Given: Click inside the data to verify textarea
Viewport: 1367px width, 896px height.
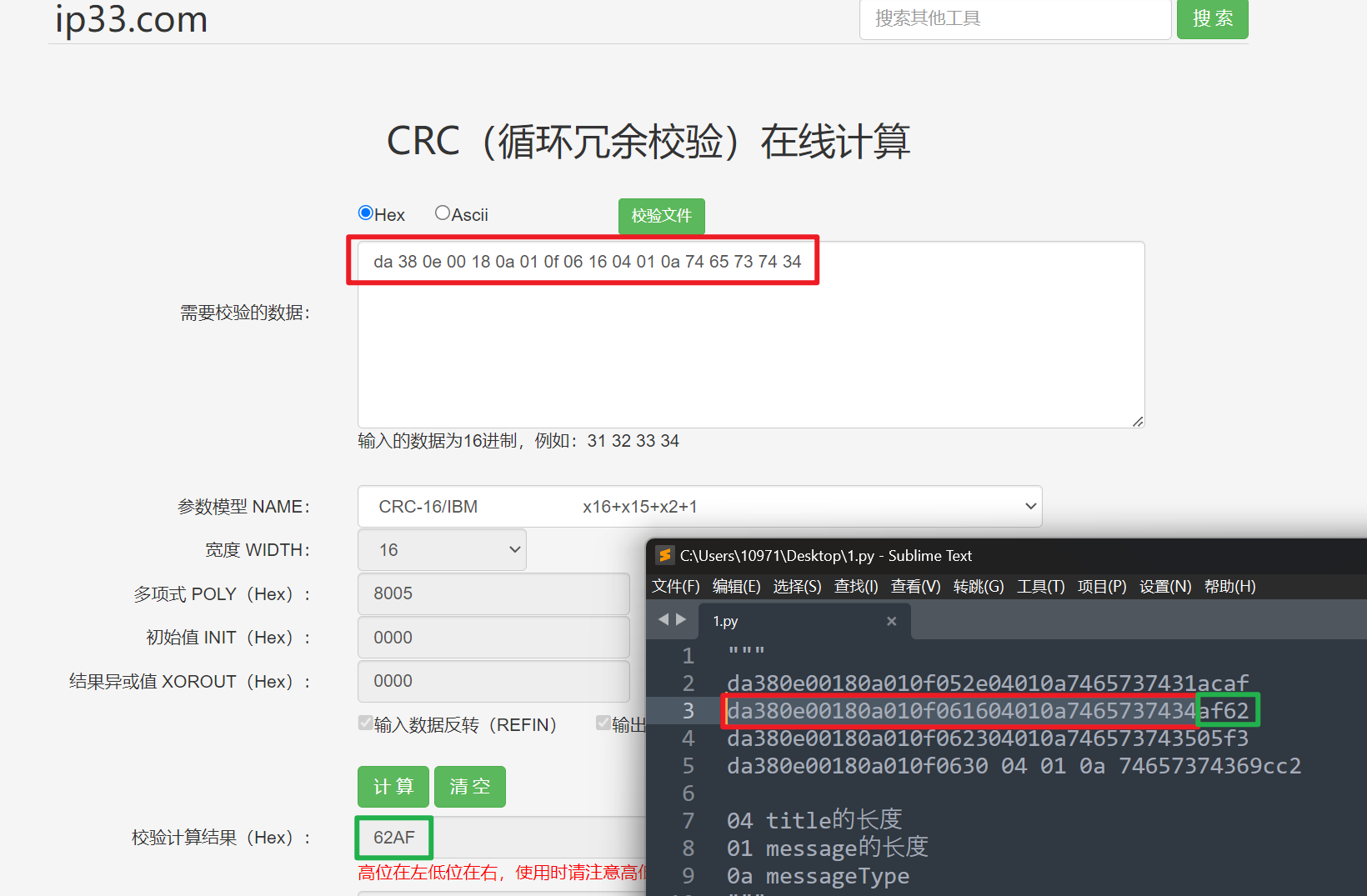Looking at the screenshot, I should point(750,334).
